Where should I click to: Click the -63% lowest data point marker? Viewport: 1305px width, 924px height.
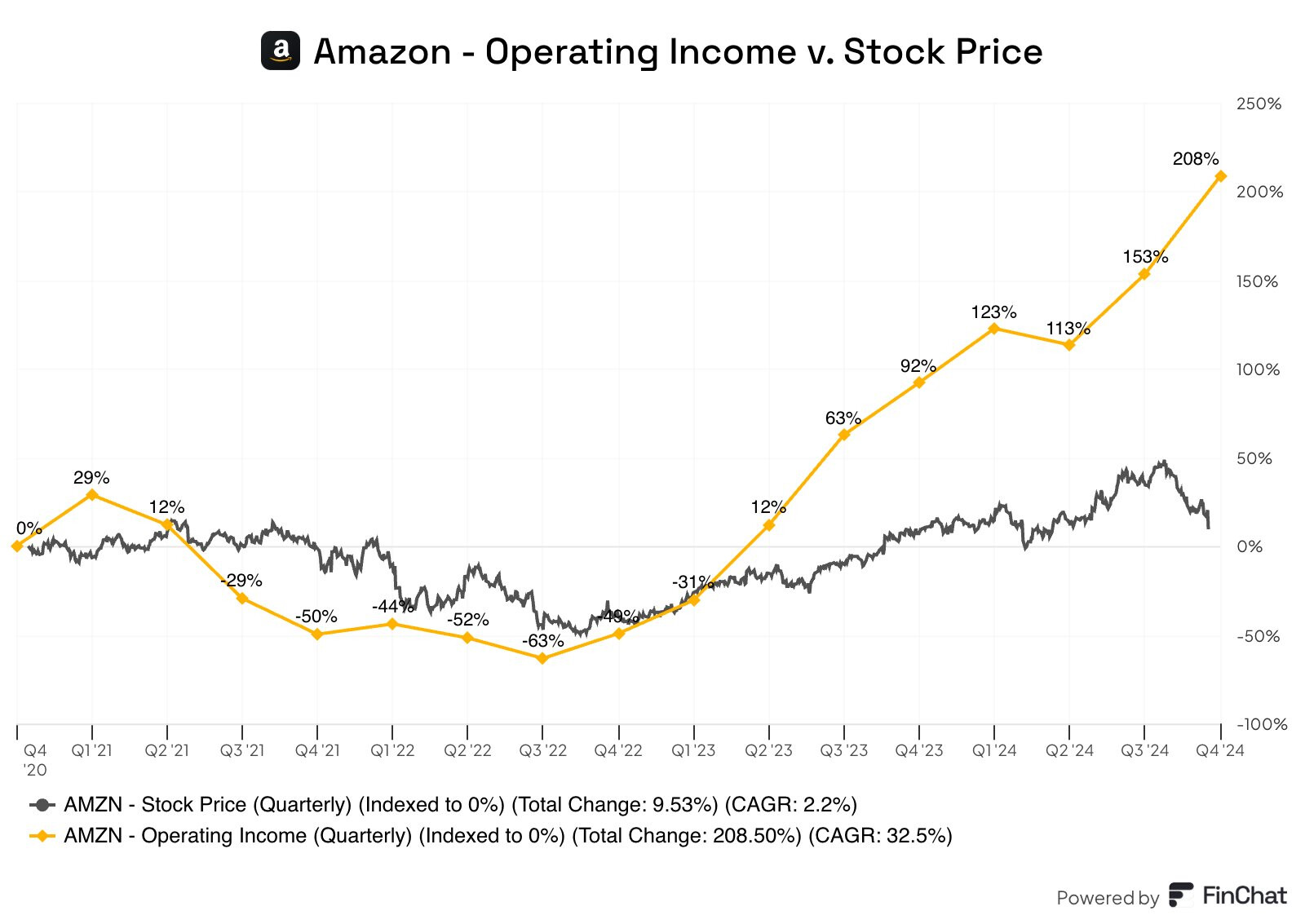click(542, 658)
